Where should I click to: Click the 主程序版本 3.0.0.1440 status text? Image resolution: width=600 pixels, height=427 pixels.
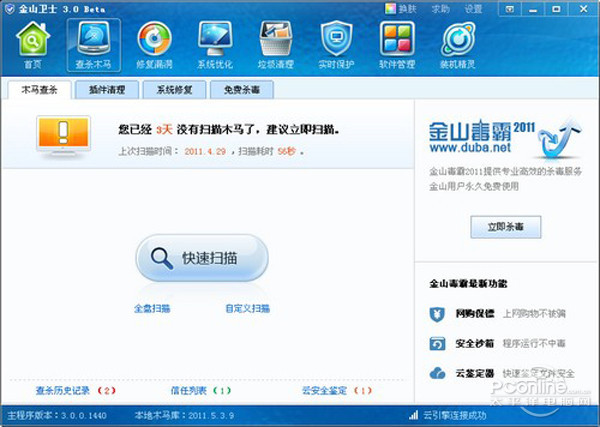[57, 415]
